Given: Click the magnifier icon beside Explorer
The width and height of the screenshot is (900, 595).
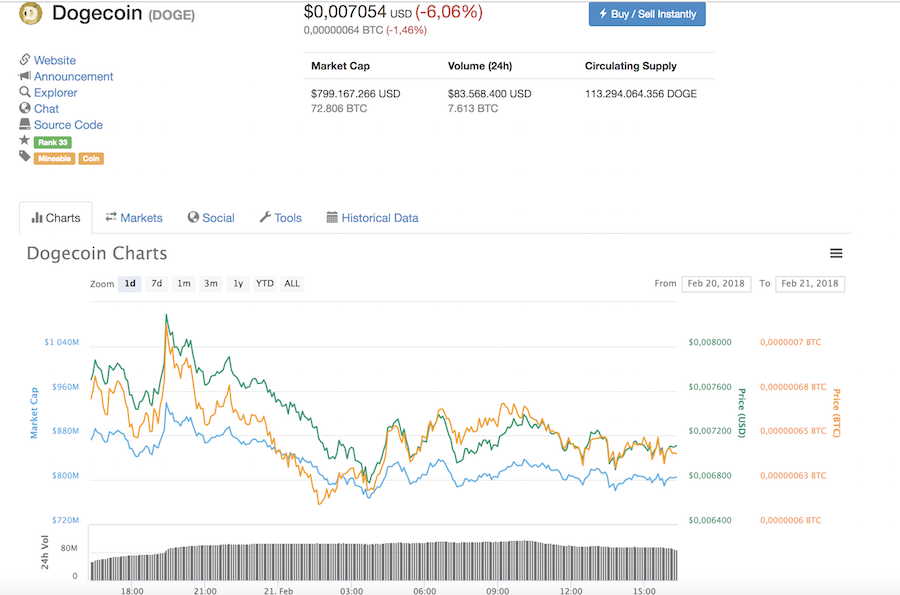Looking at the screenshot, I should click(25, 92).
